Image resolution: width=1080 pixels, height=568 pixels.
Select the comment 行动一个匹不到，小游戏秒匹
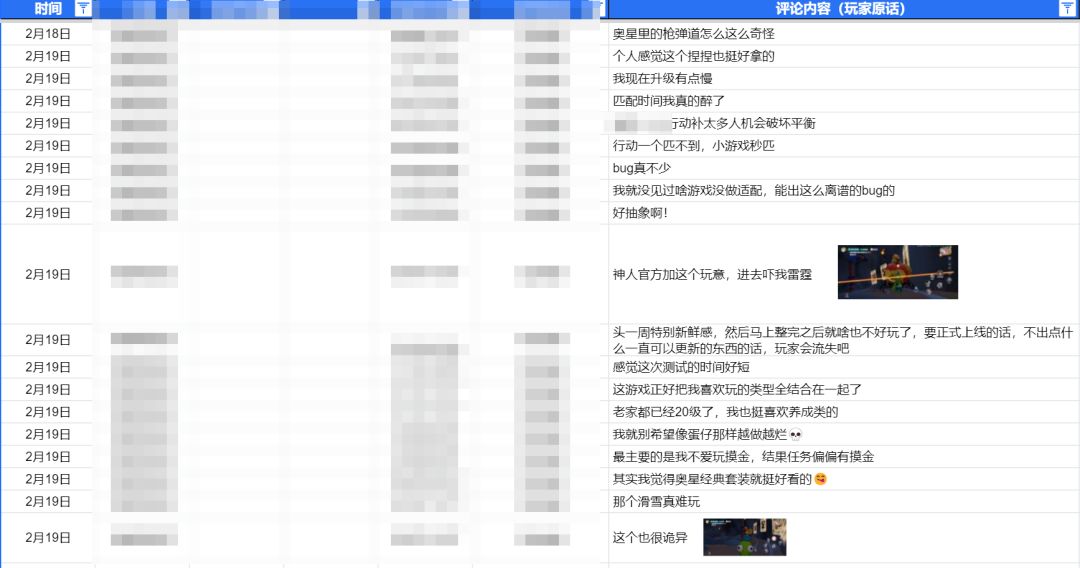(x=693, y=145)
